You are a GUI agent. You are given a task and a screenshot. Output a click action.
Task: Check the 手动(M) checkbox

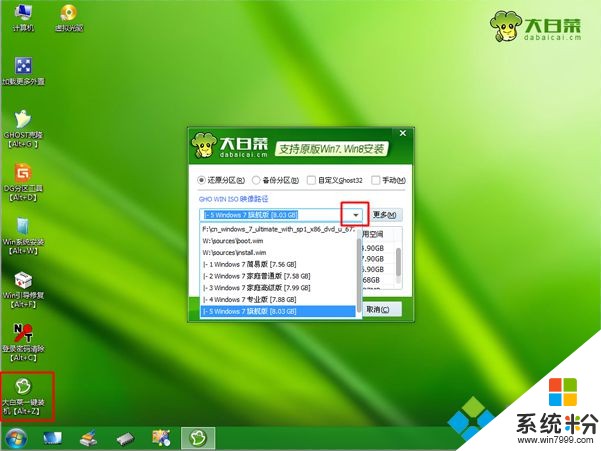[388, 180]
